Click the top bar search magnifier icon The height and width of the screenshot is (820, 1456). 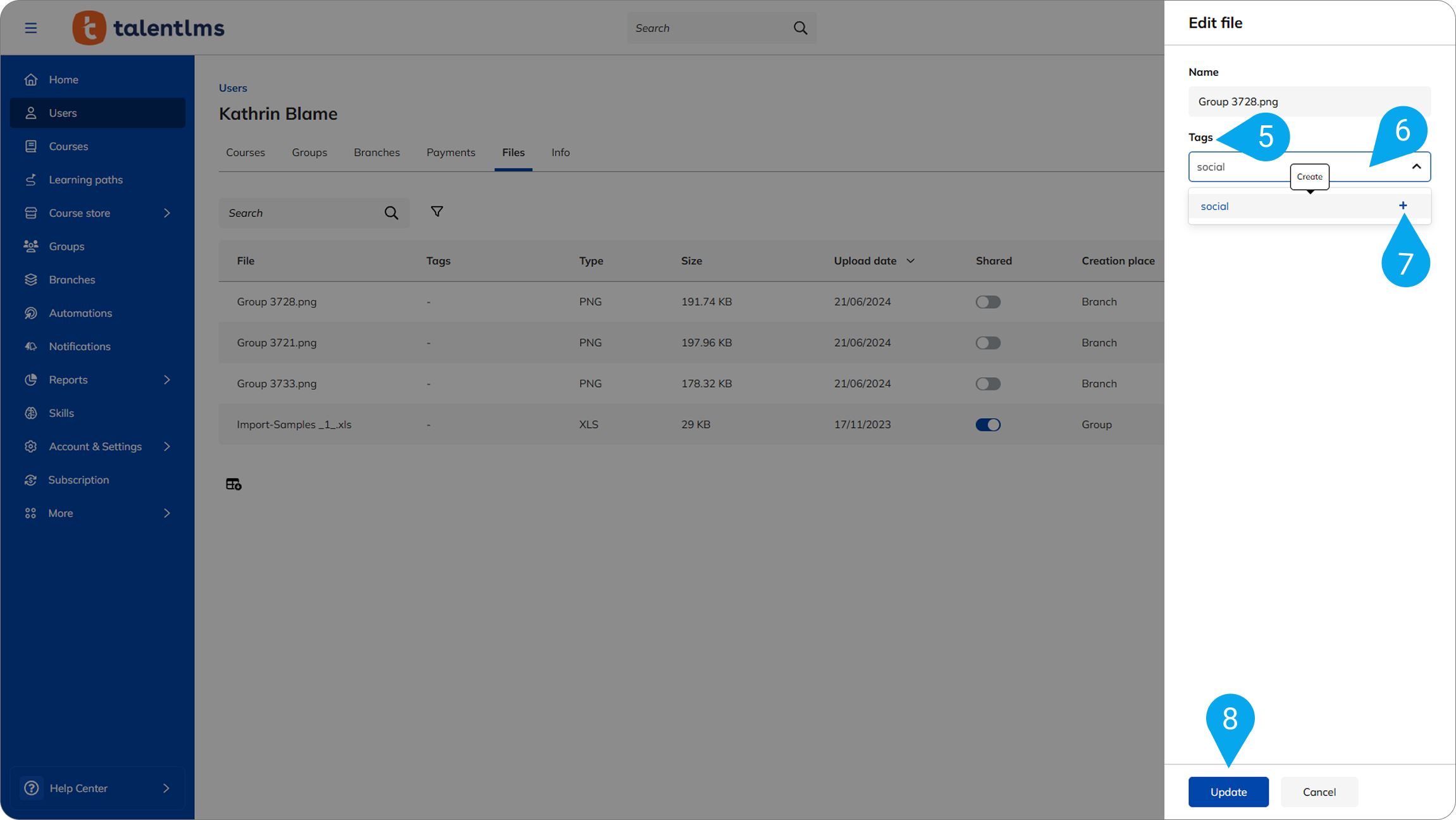click(x=800, y=28)
